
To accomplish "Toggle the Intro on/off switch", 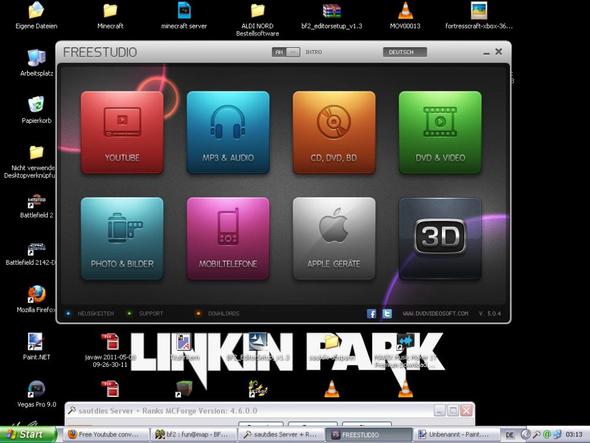I will coord(286,52).
